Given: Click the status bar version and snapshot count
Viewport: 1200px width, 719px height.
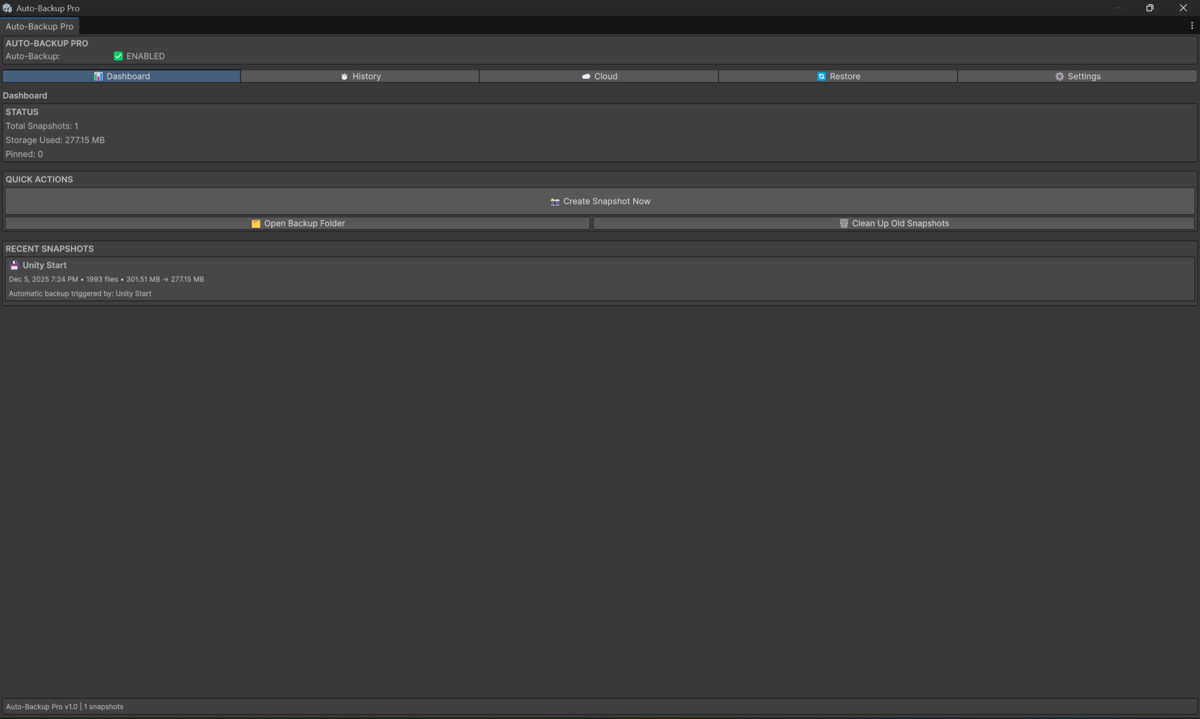Looking at the screenshot, I should [x=64, y=707].
